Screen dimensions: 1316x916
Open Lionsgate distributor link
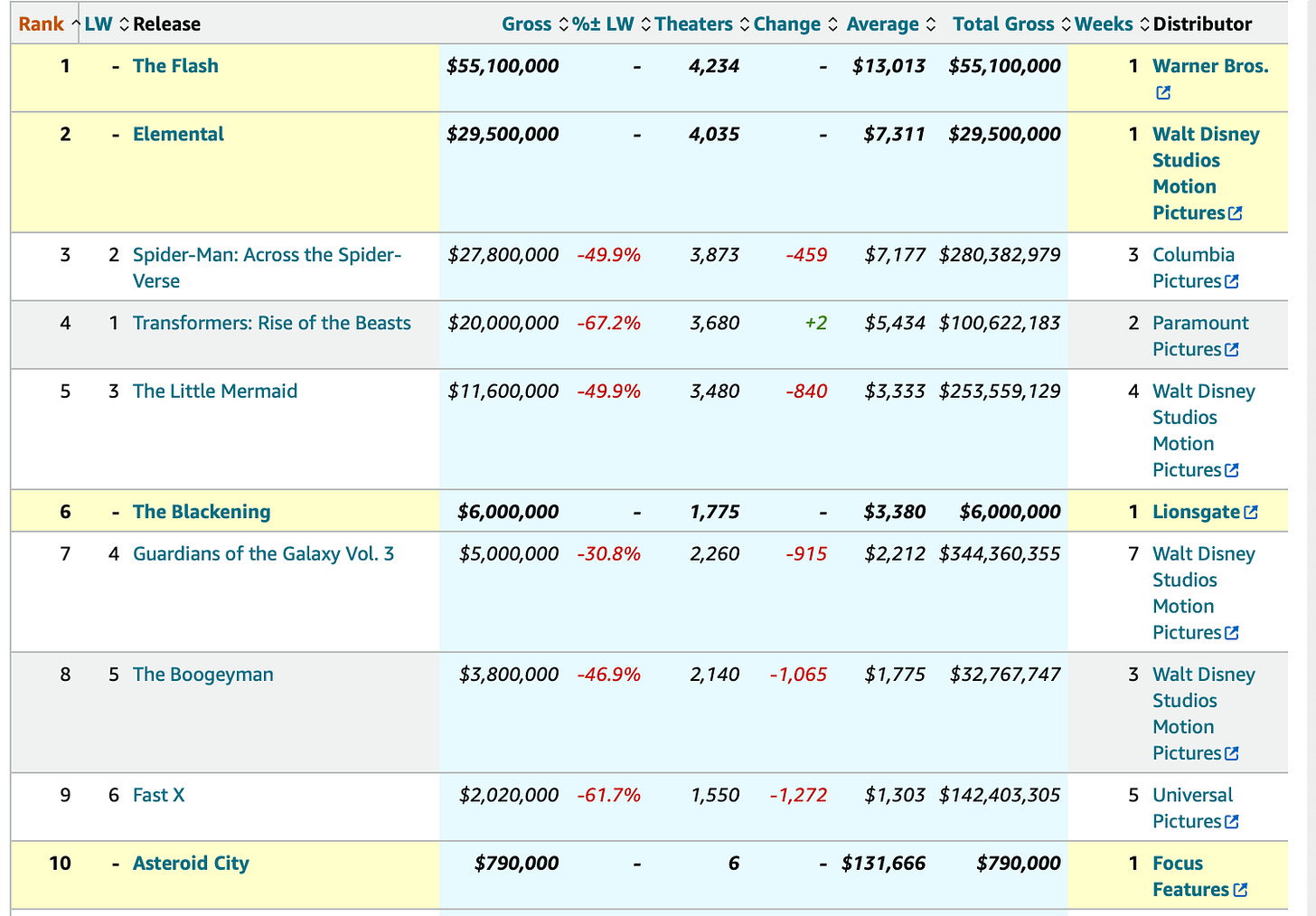point(1196,512)
